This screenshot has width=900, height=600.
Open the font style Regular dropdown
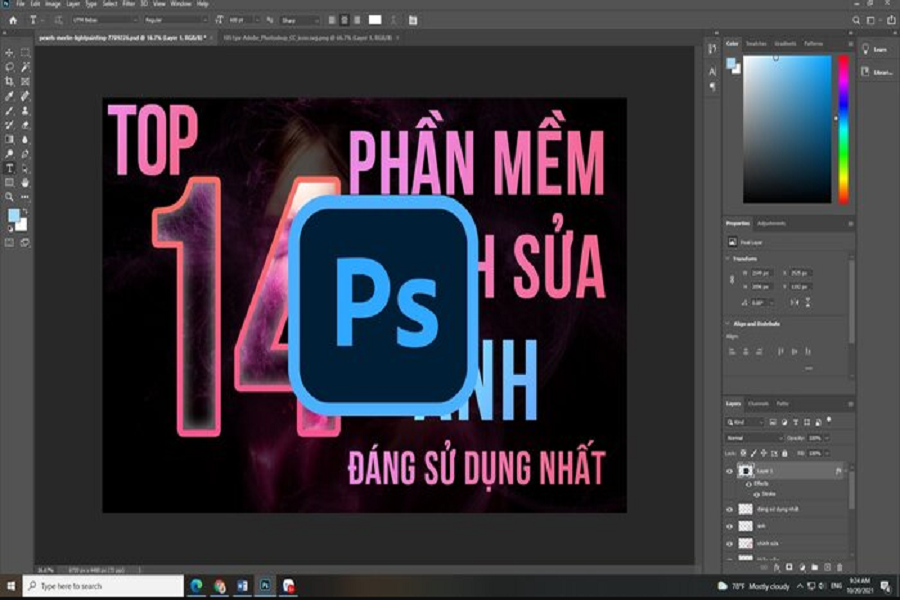pyautogui.click(x=176, y=20)
